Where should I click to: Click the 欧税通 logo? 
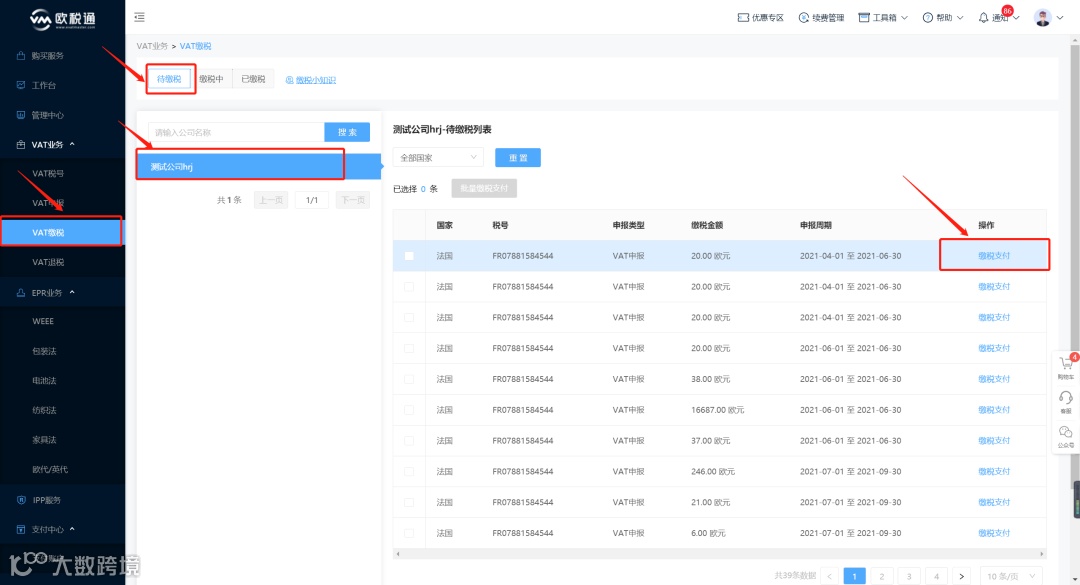pos(63,19)
